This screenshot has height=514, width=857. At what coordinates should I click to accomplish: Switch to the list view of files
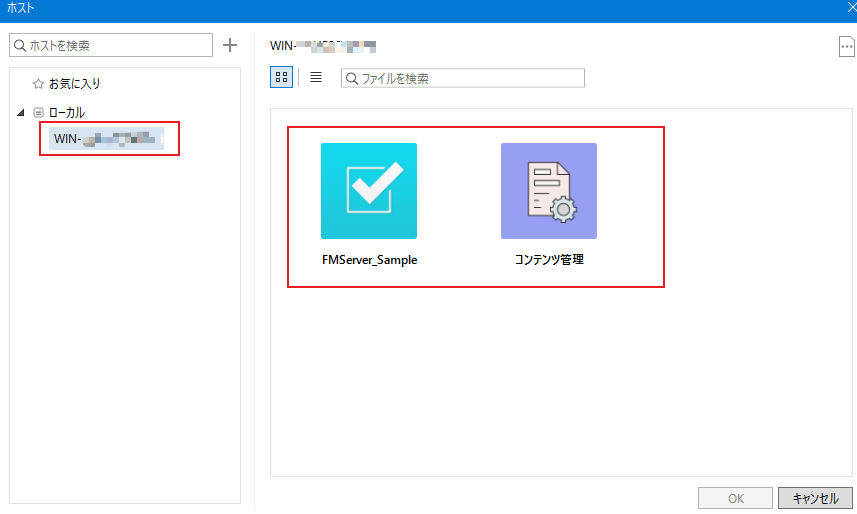pyautogui.click(x=316, y=77)
